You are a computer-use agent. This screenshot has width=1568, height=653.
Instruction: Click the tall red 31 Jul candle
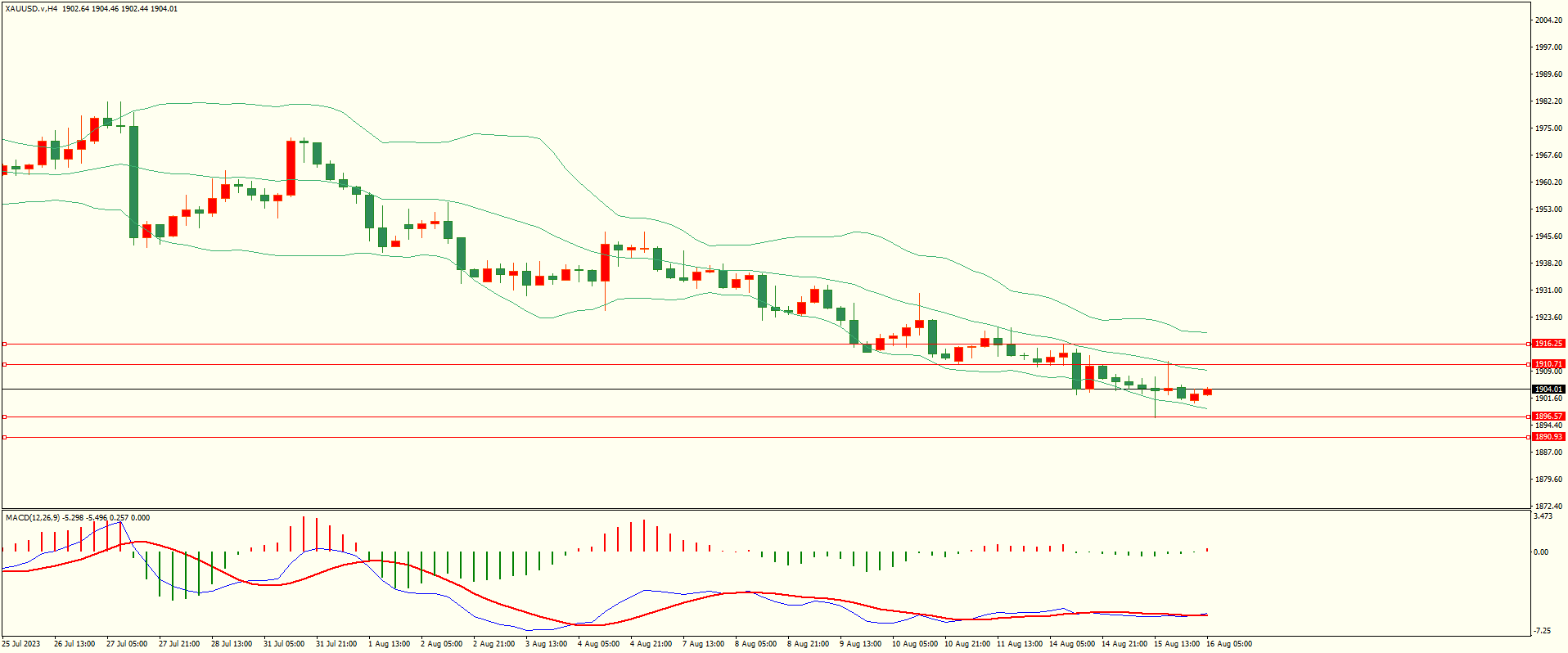coord(291,168)
